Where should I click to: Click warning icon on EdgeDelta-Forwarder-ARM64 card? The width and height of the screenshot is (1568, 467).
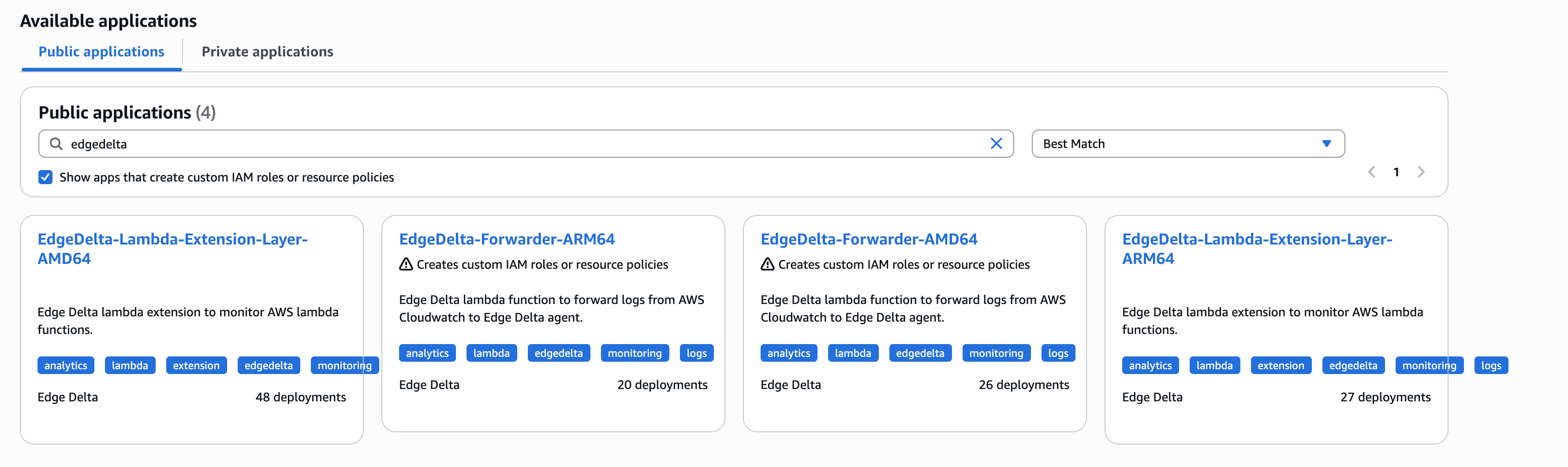406,264
